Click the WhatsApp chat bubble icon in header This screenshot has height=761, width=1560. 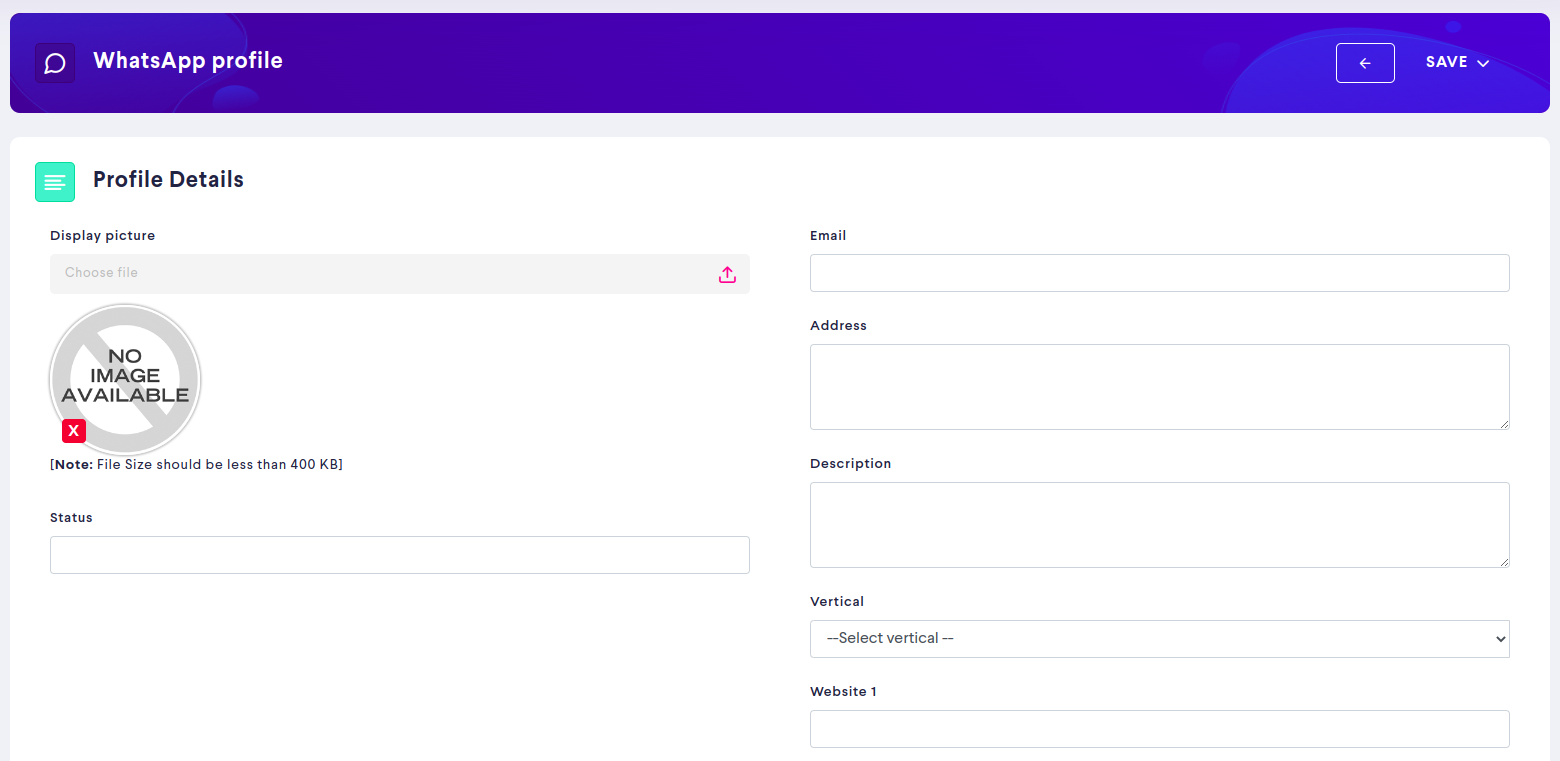(55, 62)
